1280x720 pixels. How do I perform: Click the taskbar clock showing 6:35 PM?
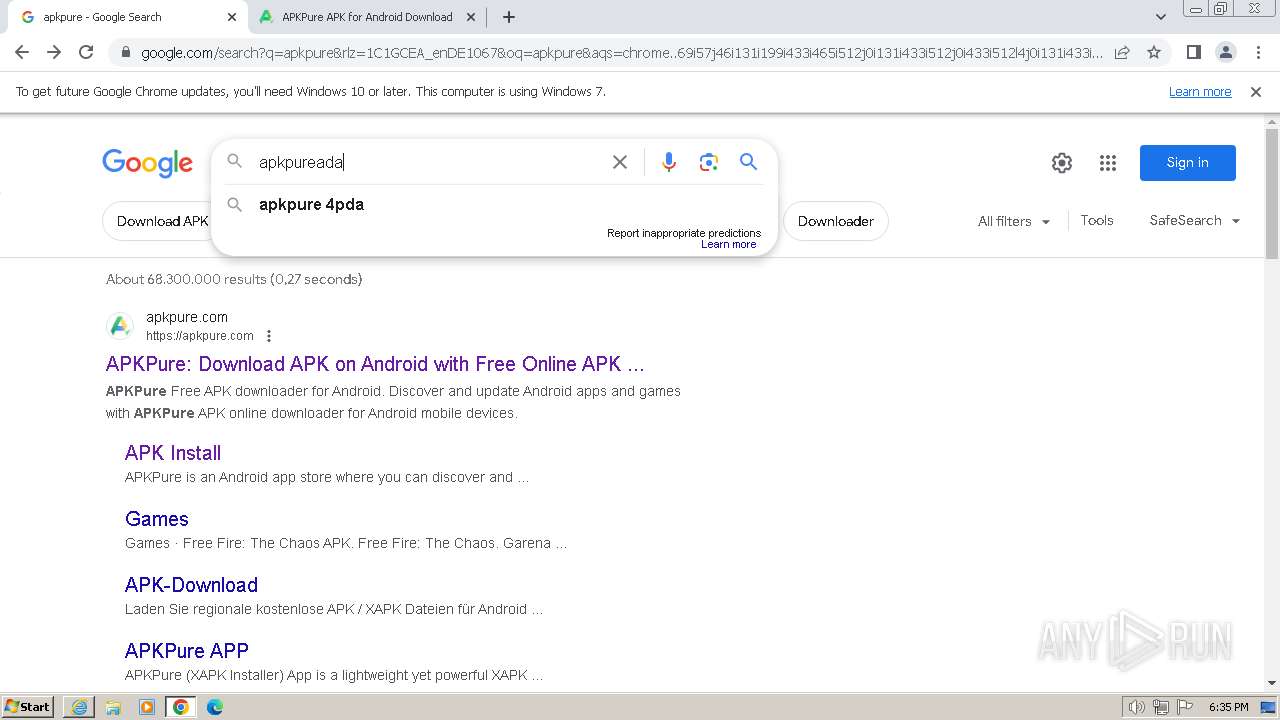coord(1228,707)
